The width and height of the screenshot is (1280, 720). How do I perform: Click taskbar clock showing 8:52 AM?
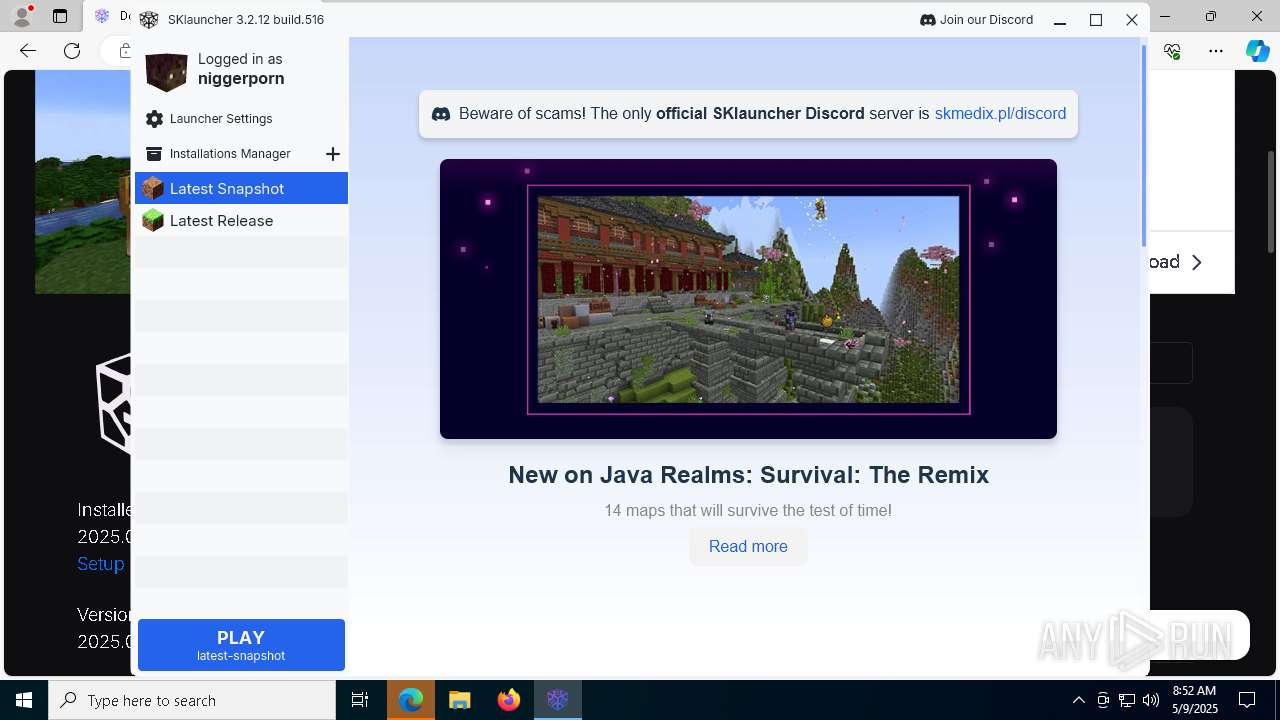1194,701
